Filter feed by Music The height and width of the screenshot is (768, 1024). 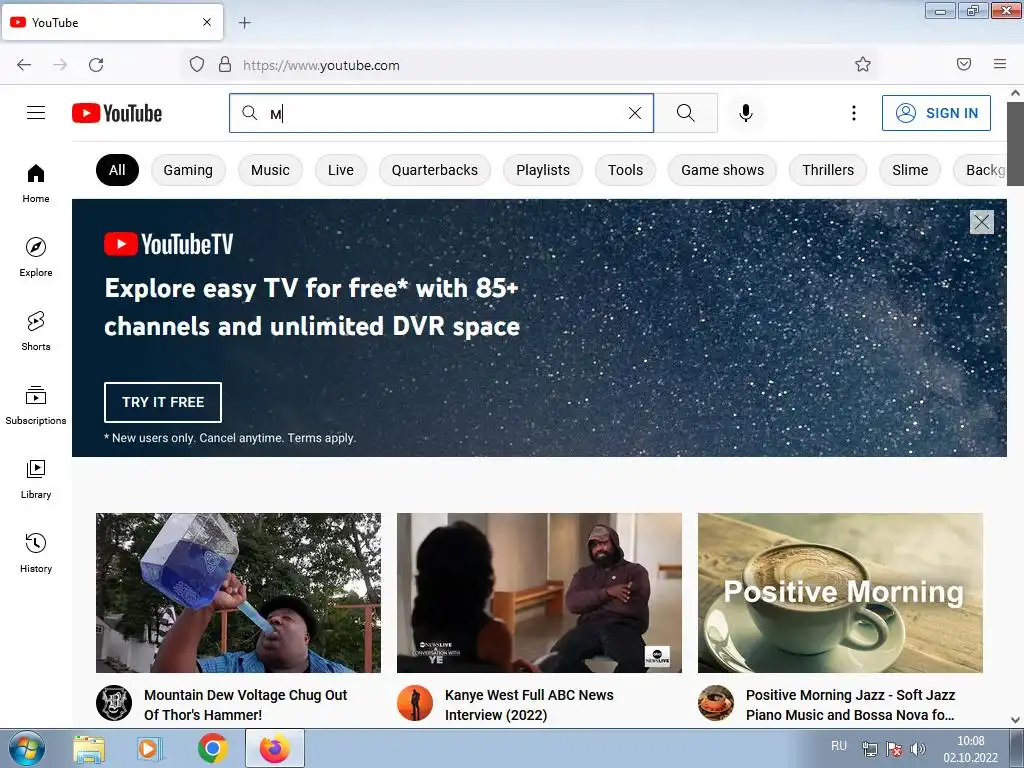(x=270, y=170)
